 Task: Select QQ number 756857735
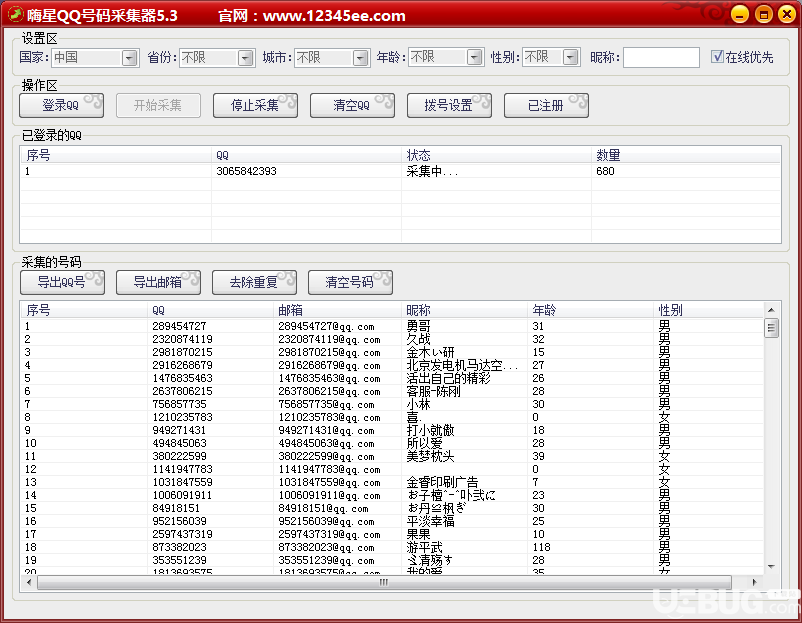tap(179, 404)
